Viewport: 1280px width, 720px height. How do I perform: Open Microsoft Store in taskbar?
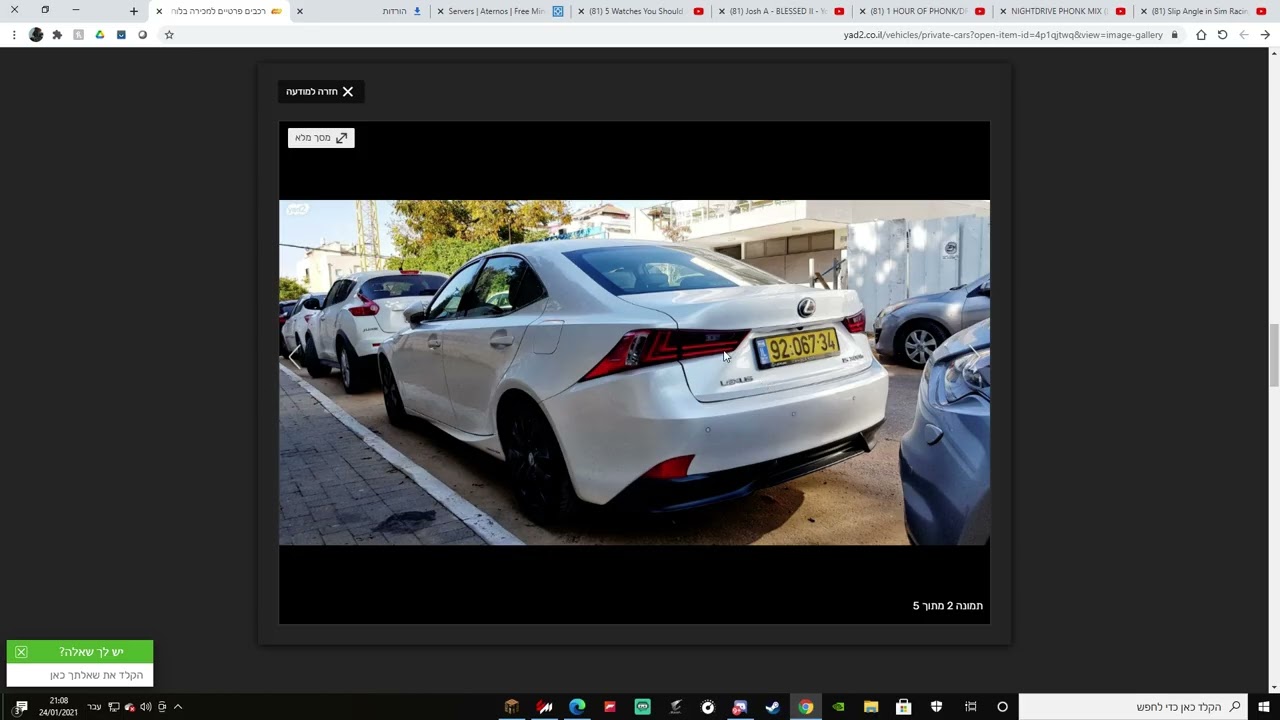pos(903,707)
